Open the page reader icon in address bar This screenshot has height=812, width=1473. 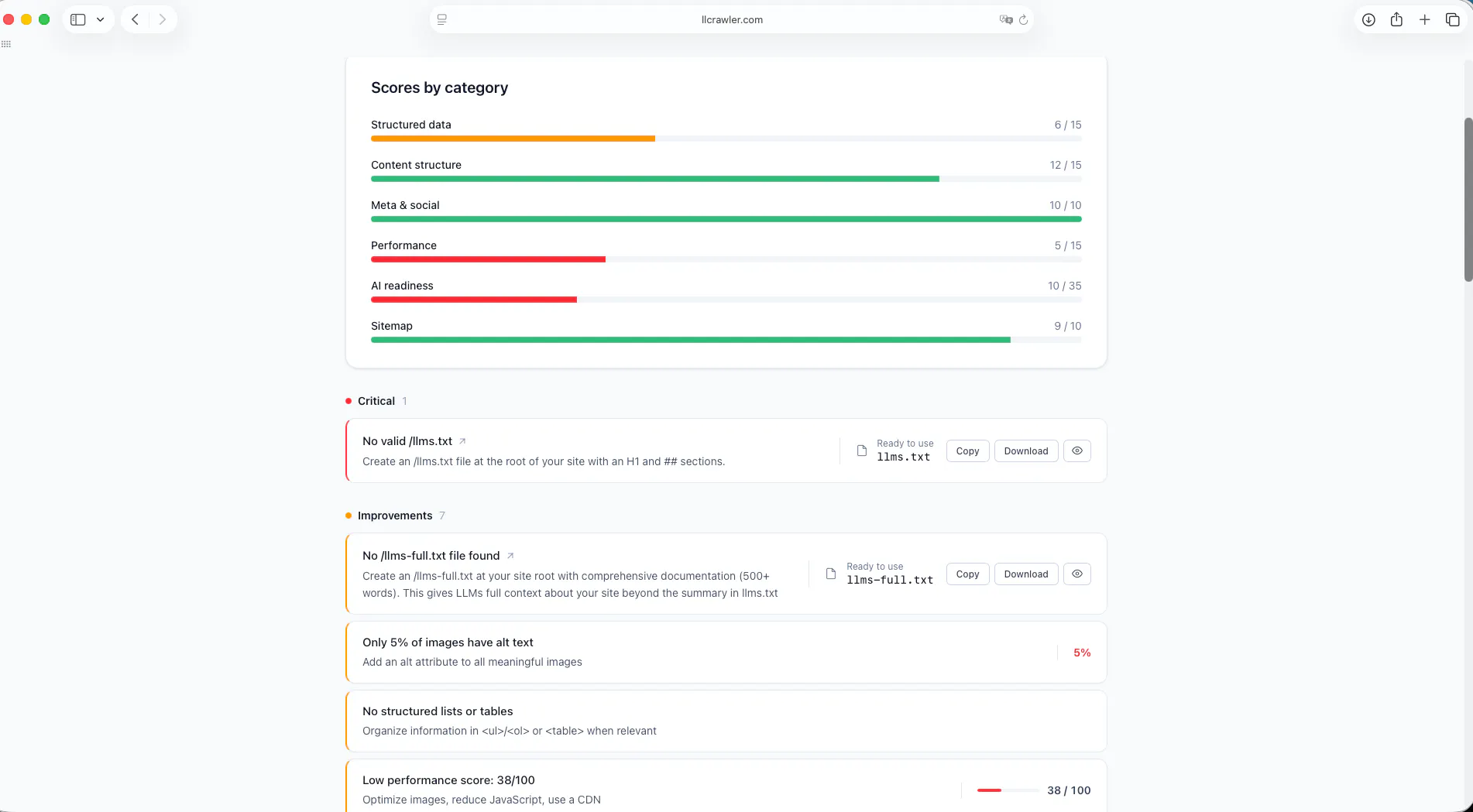point(442,19)
